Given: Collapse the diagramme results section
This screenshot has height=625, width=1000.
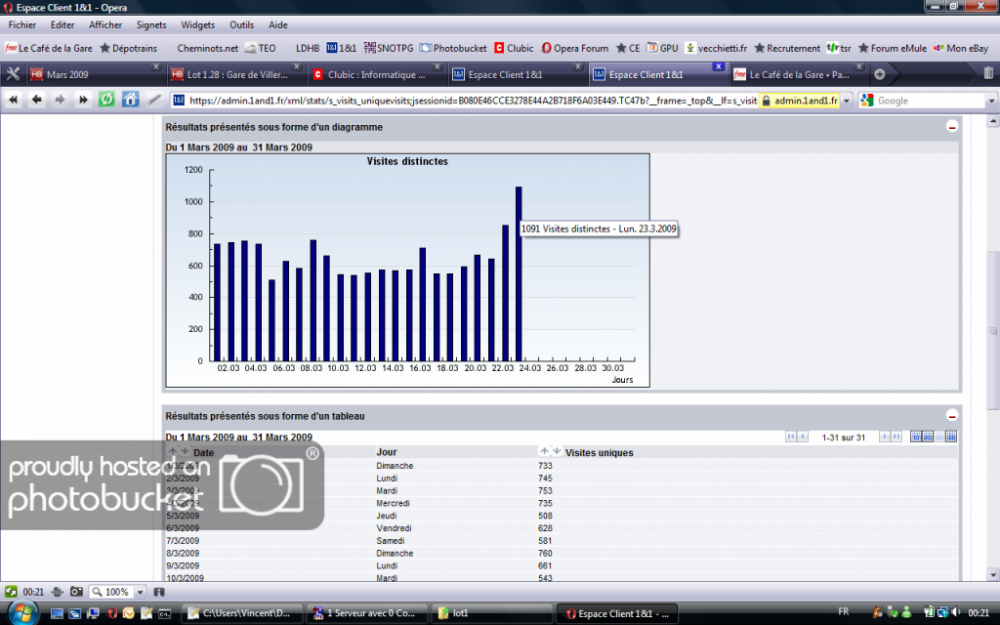Looking at the screenshot, I should tap(952, 127).
